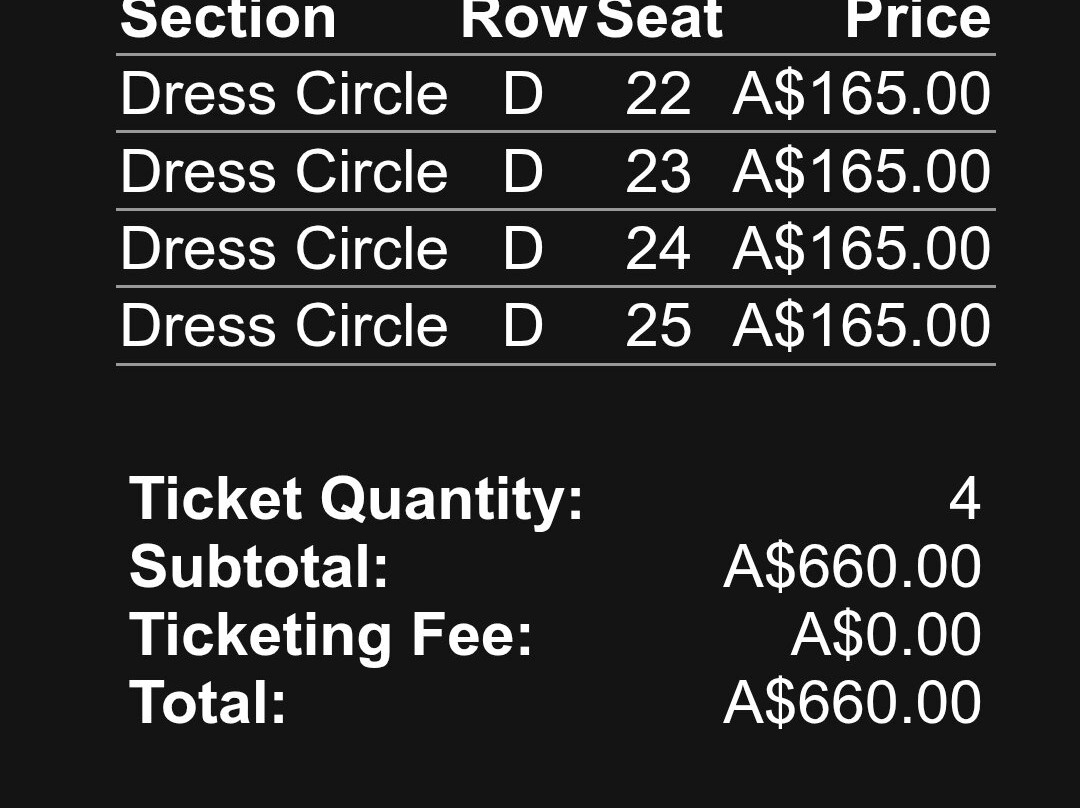Select the Seat column header
Screen dimensions: 1080x808
(659, 20)
